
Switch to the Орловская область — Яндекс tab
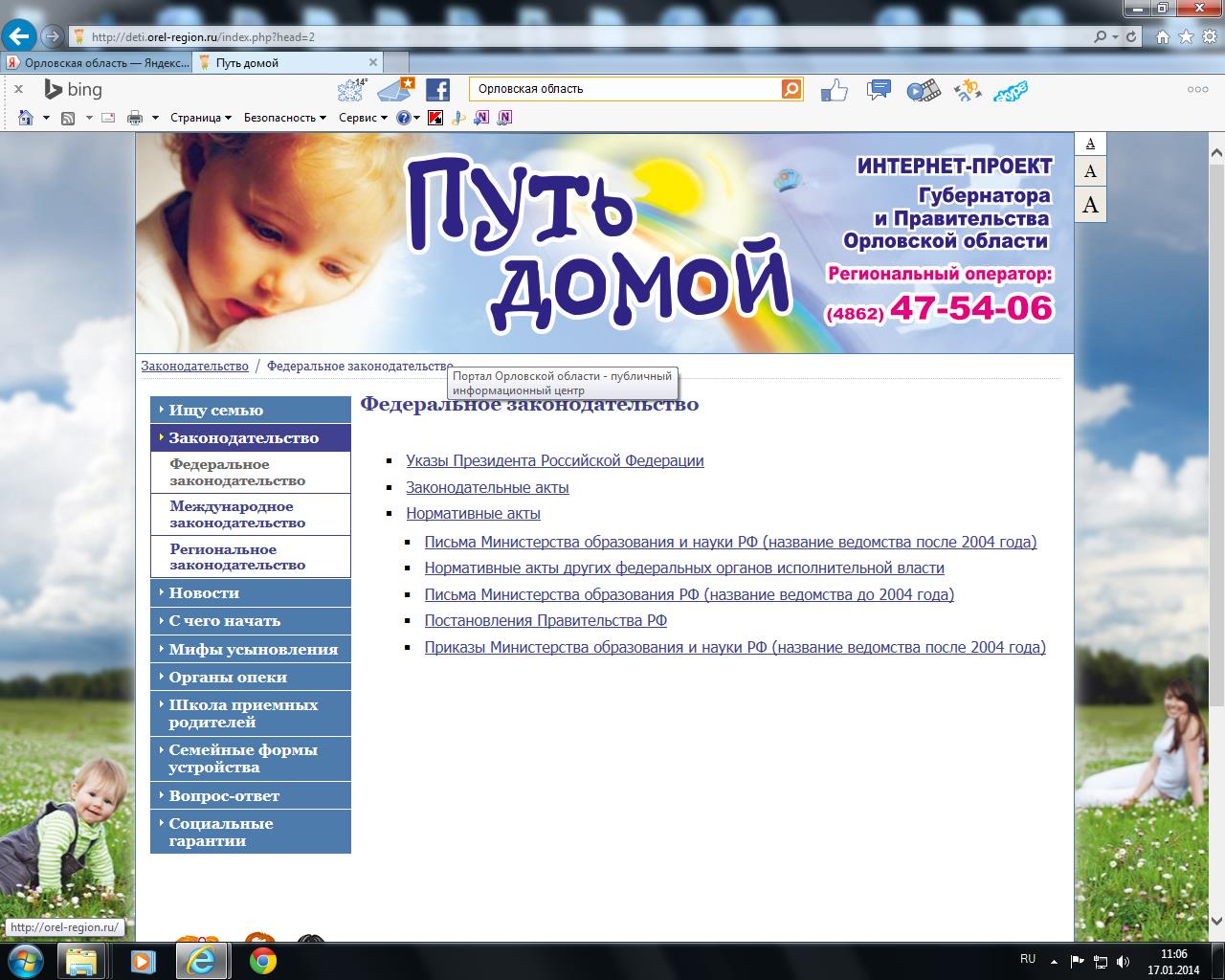[x=98, y=63]
